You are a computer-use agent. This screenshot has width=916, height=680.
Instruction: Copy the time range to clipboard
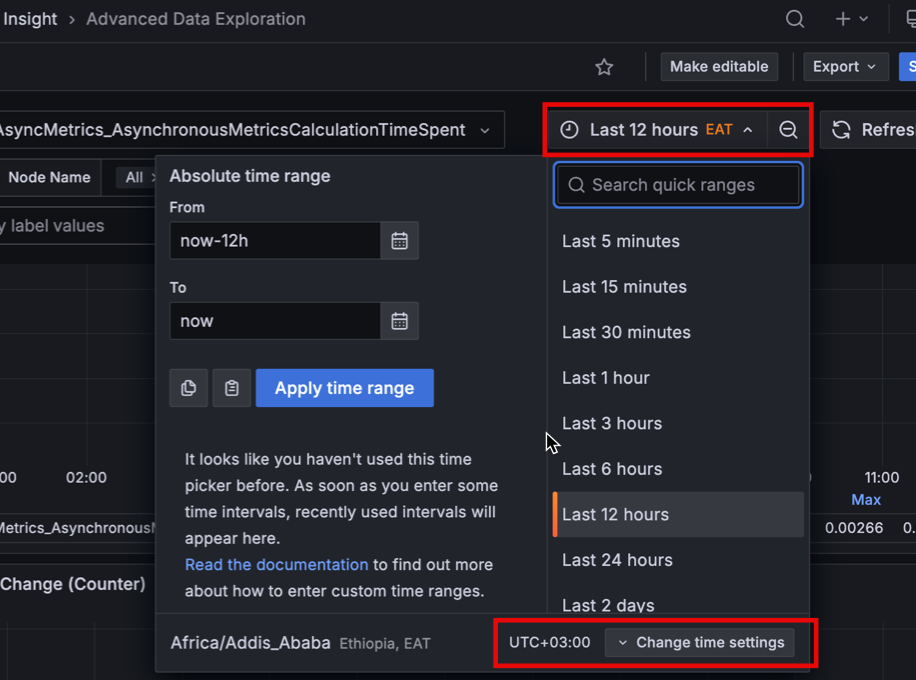tap(189, 388)
